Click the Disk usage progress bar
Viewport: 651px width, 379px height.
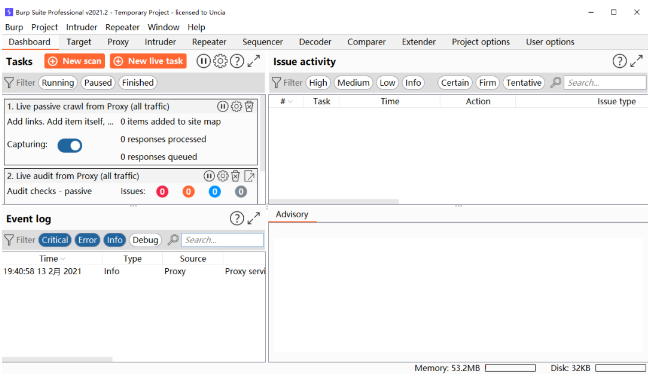pyautogui.click(x=621, y=368)
